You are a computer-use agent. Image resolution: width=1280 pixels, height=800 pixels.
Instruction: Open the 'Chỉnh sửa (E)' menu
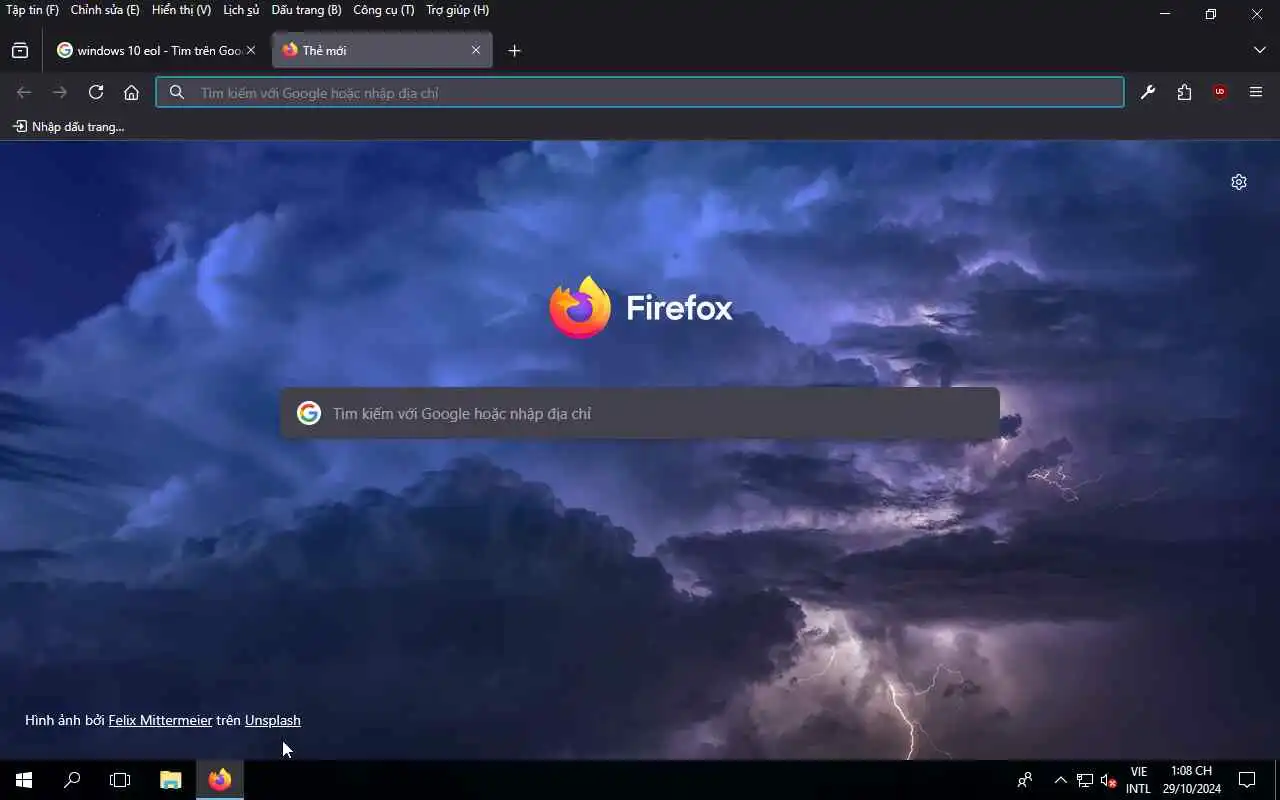click(105, 10)
